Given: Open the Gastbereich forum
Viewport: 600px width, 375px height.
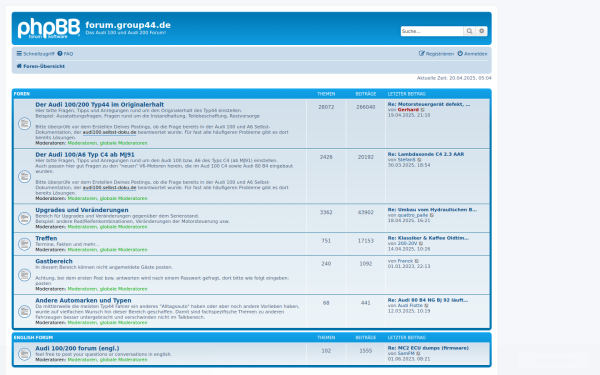Looking at the screenshot, I should click(54, 261).
